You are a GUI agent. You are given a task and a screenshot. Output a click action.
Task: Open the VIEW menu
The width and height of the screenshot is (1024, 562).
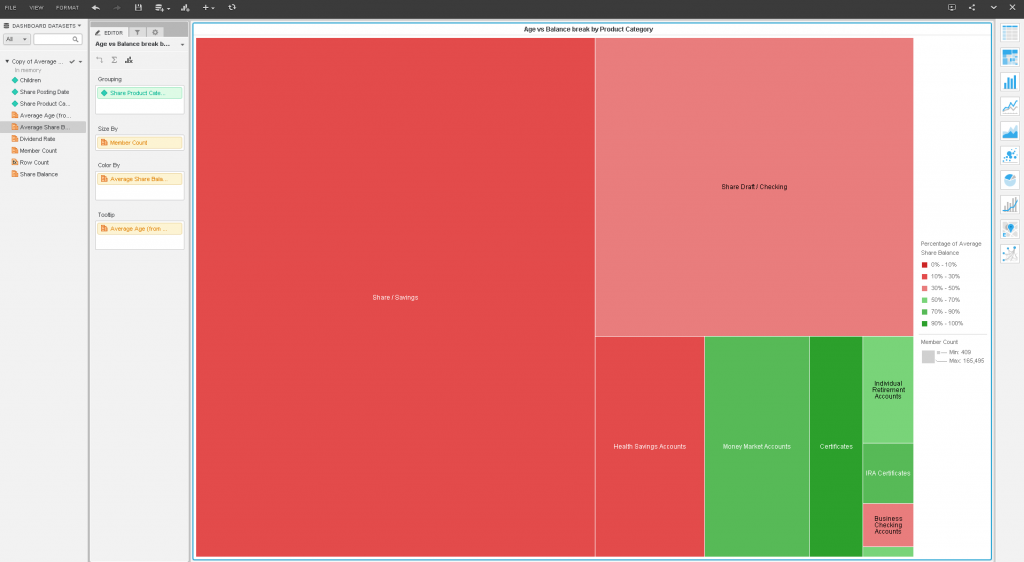(x=36, y=7)
